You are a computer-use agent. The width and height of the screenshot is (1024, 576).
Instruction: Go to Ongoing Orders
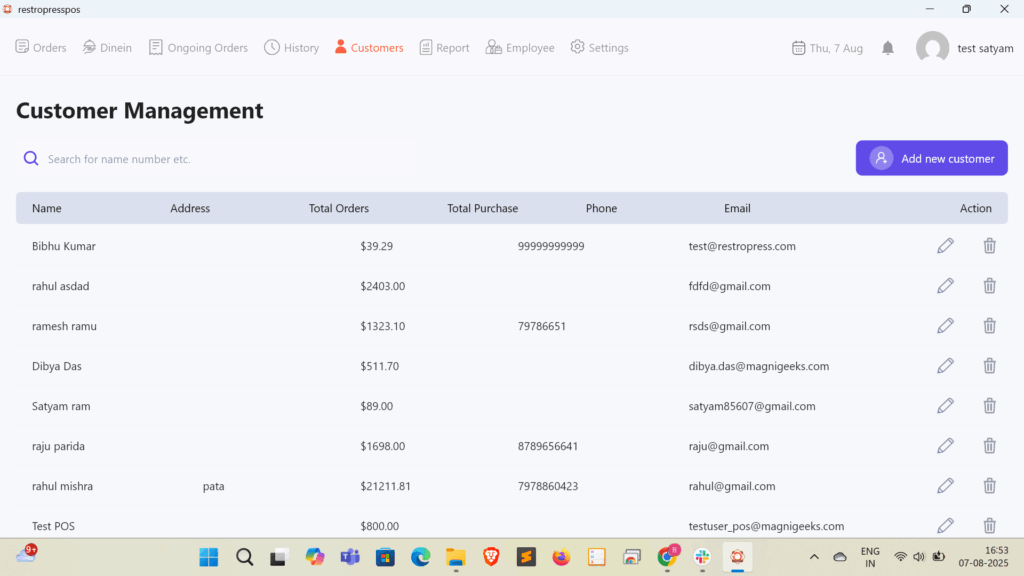[x=198, y=48]
